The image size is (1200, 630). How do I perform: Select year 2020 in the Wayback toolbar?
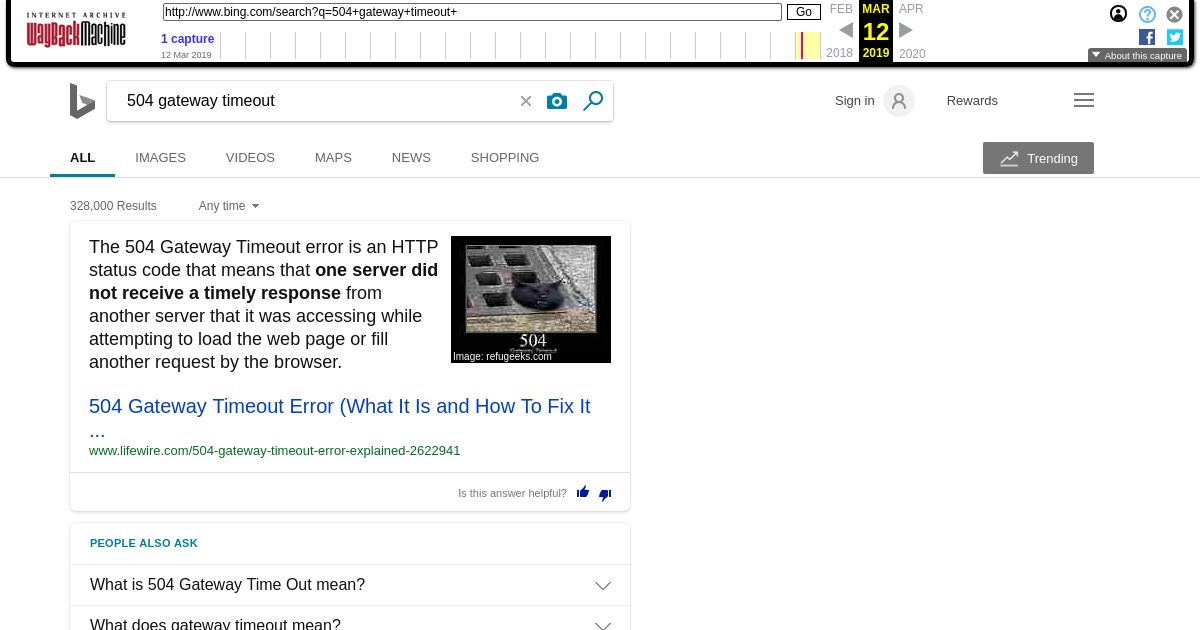(x=912, y=54)
